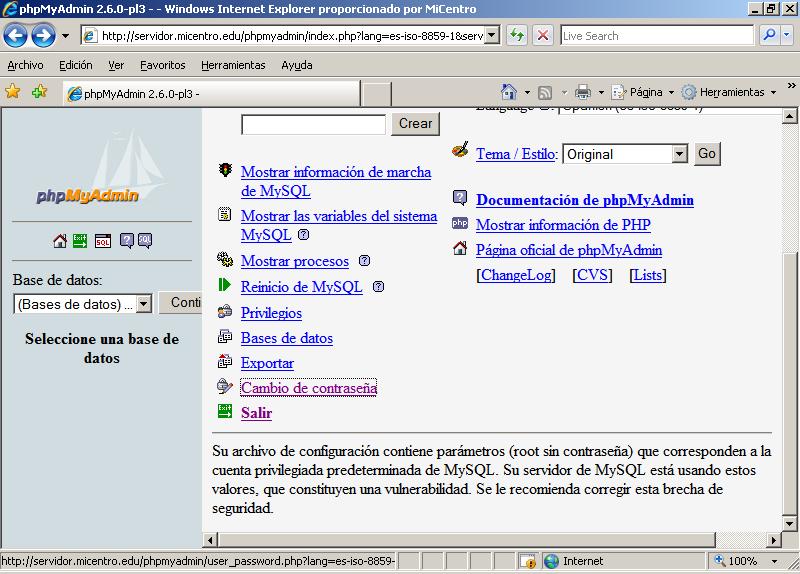Expand the Base de datos dropdown
800x574 pixels.
click(x=143, y=304)
